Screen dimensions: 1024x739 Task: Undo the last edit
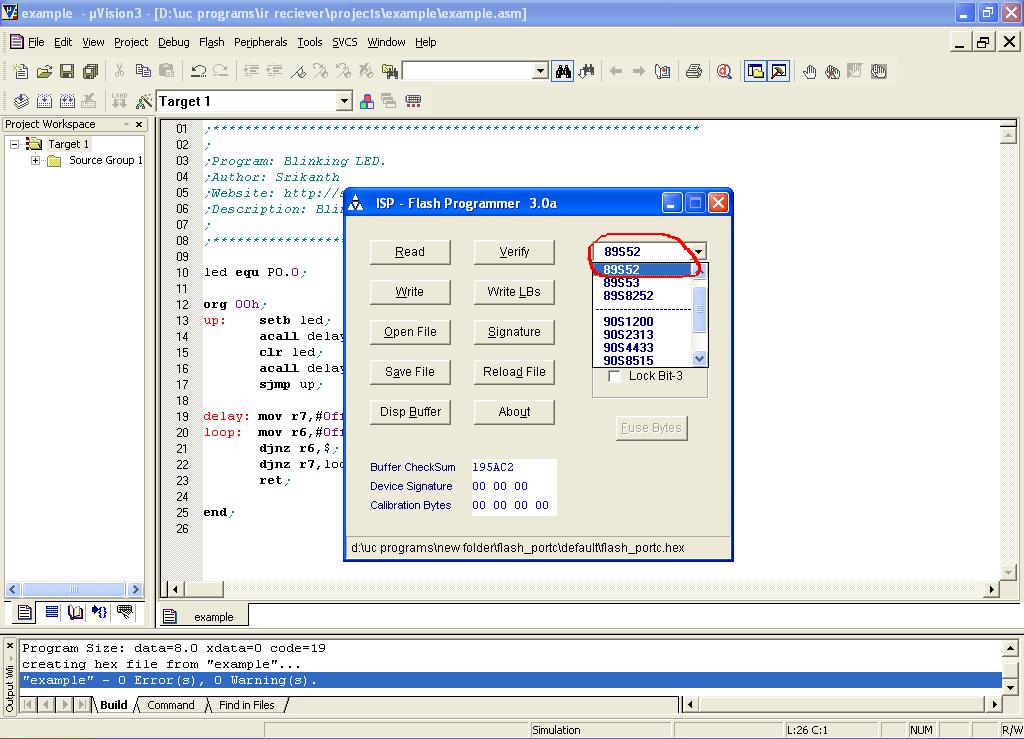click(199, 71)
